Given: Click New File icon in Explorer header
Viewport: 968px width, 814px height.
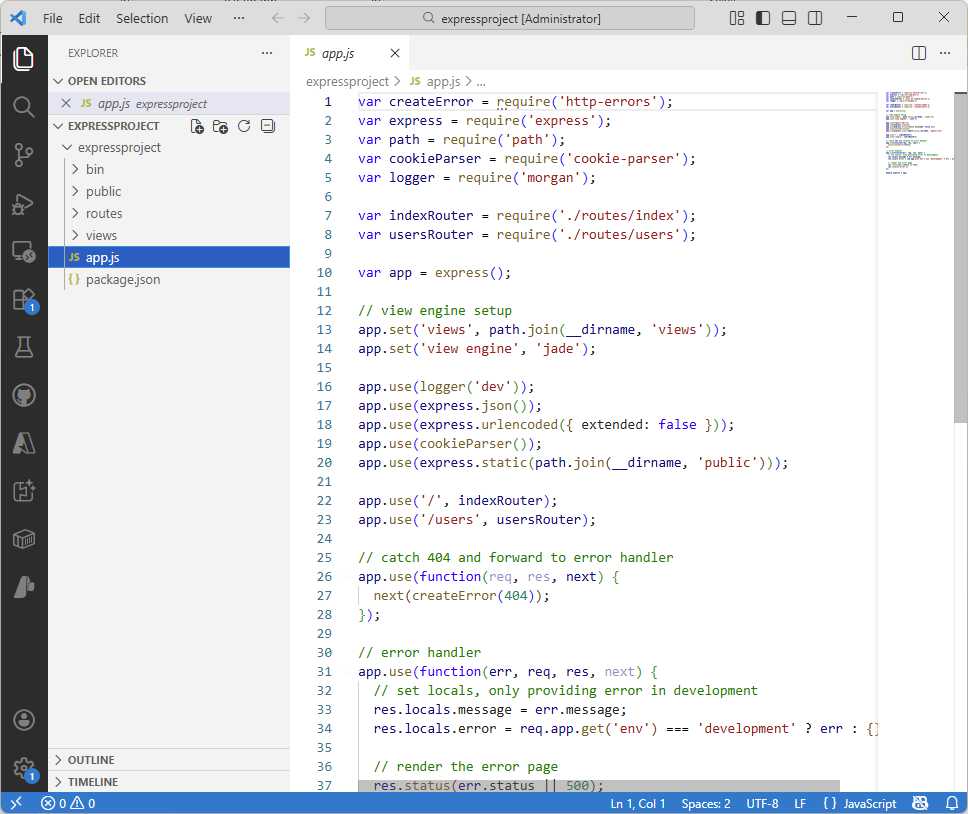Looking at the screenshot, I should [x=197, y=127].
